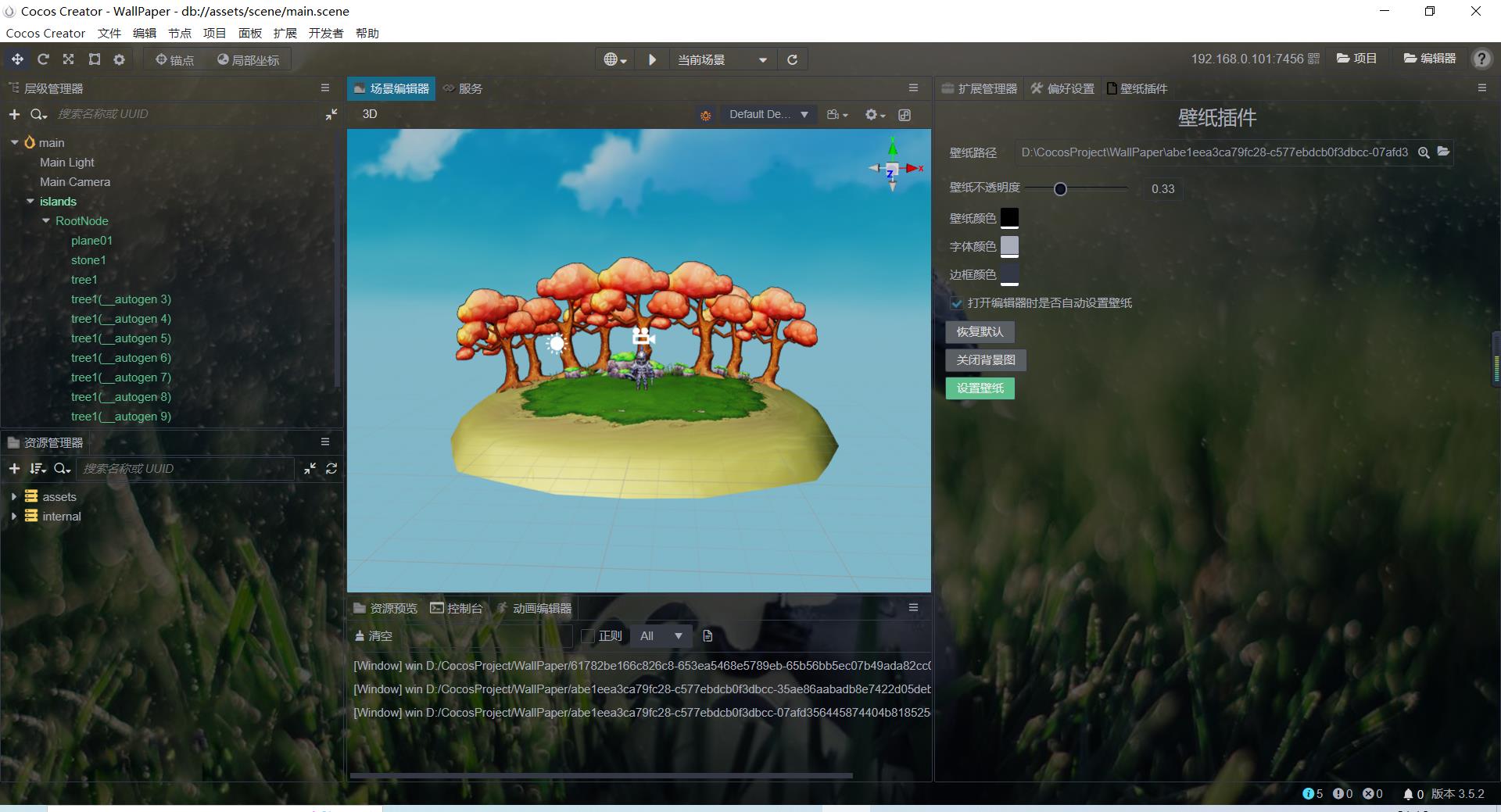Viewport: 1501px width, 812px height.
Task: Select the snap settings gear tool
Action: click(119, 59)
